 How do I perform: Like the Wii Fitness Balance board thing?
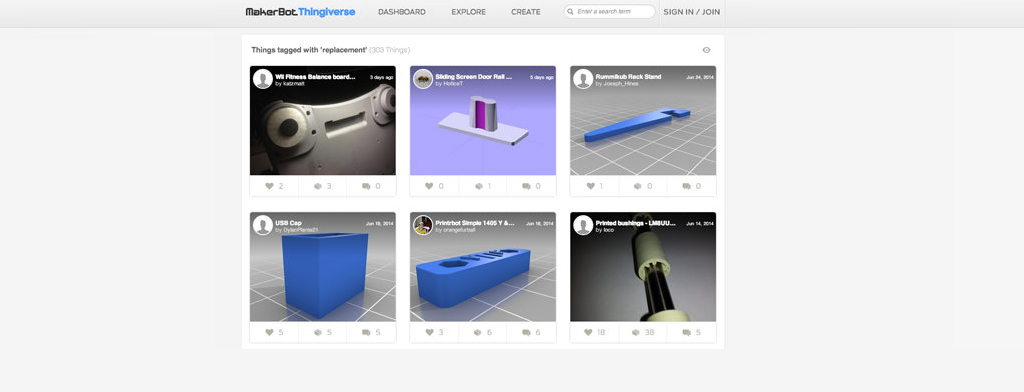pos(269,186)
